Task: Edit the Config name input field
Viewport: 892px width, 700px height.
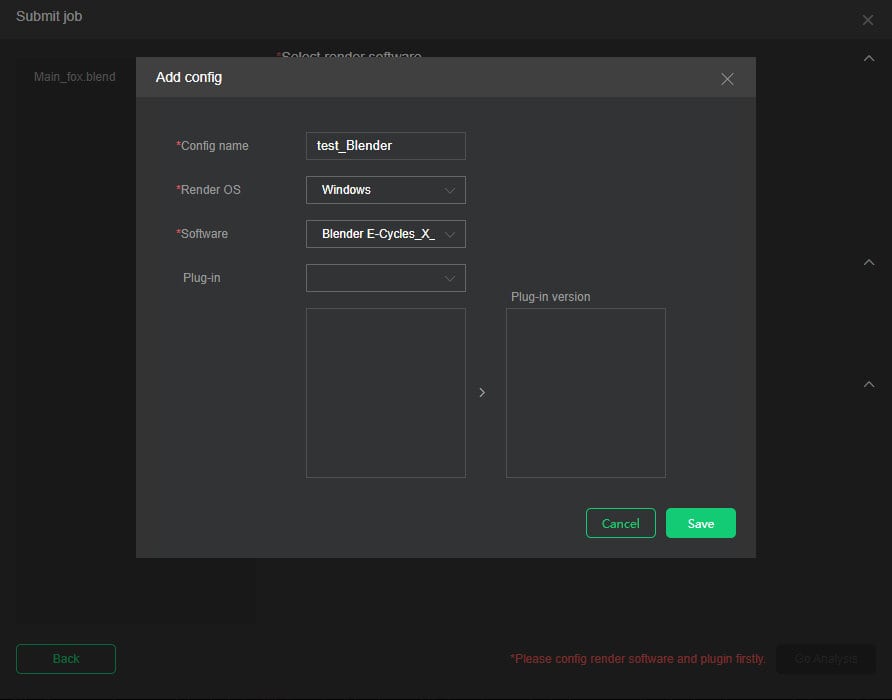Action: [x=386, y=146]
